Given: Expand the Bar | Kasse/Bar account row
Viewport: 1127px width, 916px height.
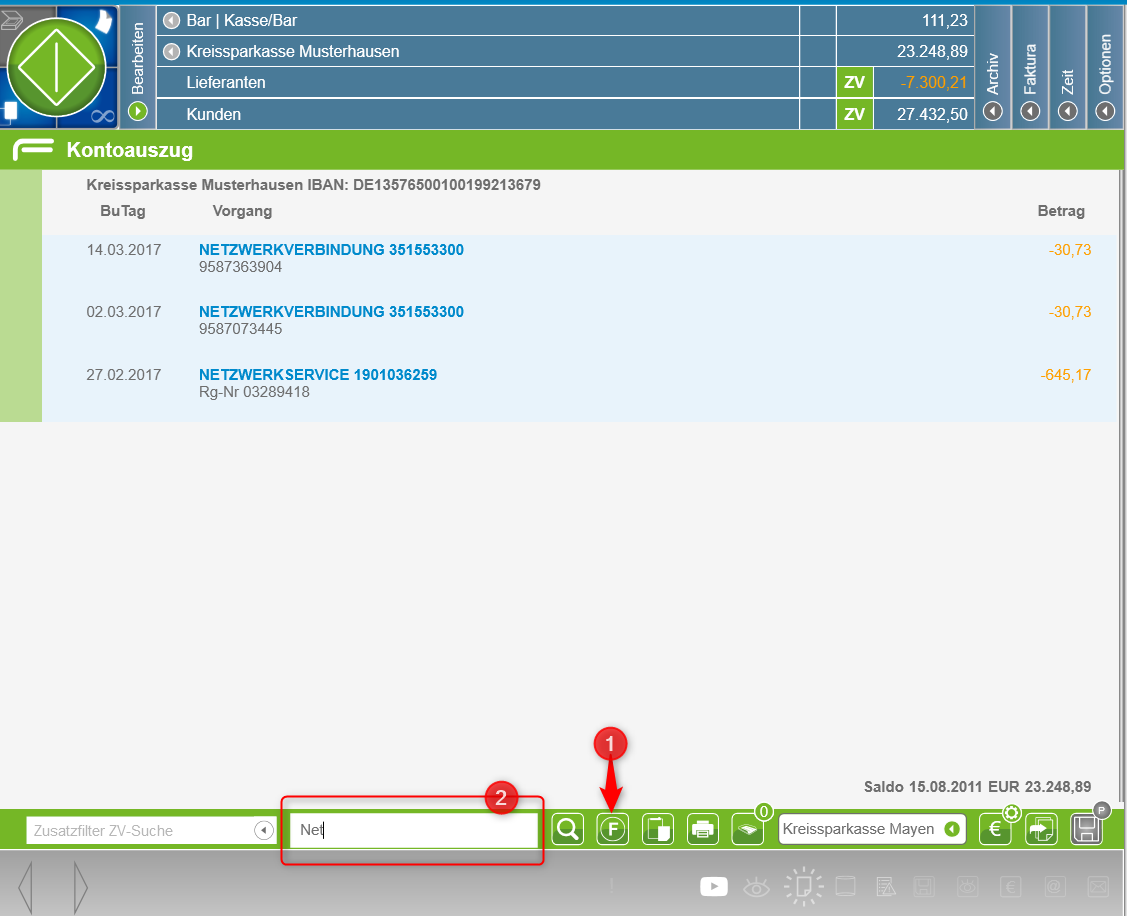Looking at the screenshot, I should (171, 20).
